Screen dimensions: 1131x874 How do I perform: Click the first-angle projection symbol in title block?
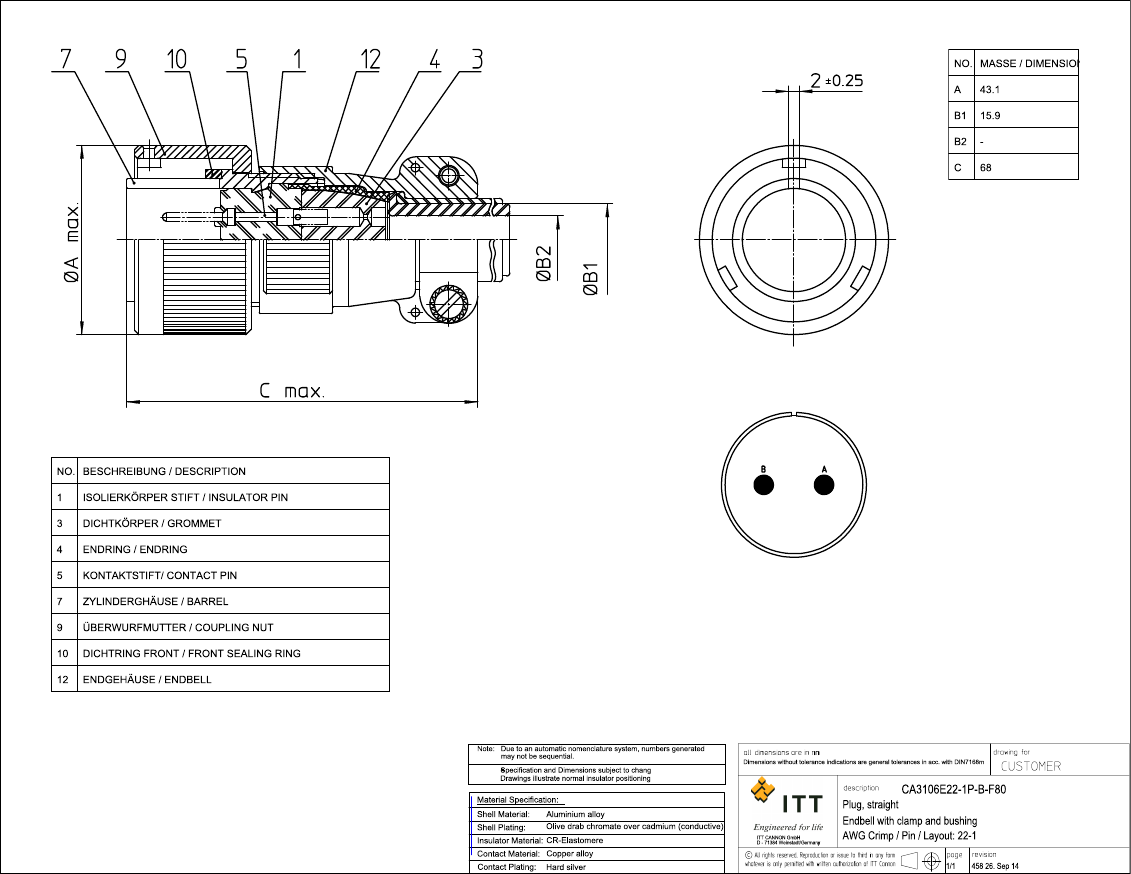[922, 860]
